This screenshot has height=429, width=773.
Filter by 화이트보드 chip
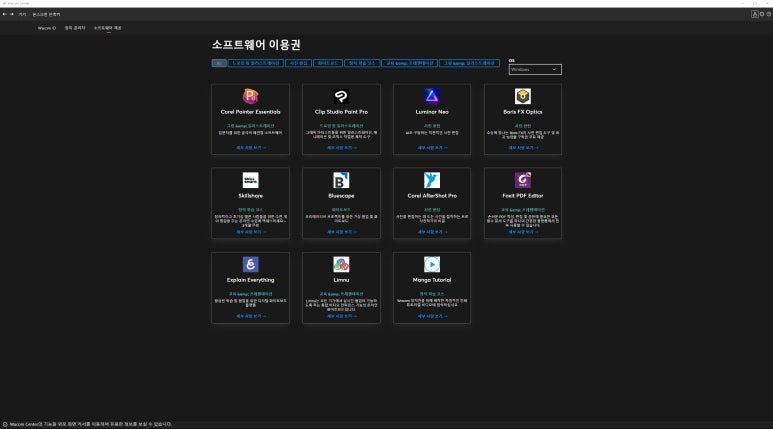pos(328,63)
